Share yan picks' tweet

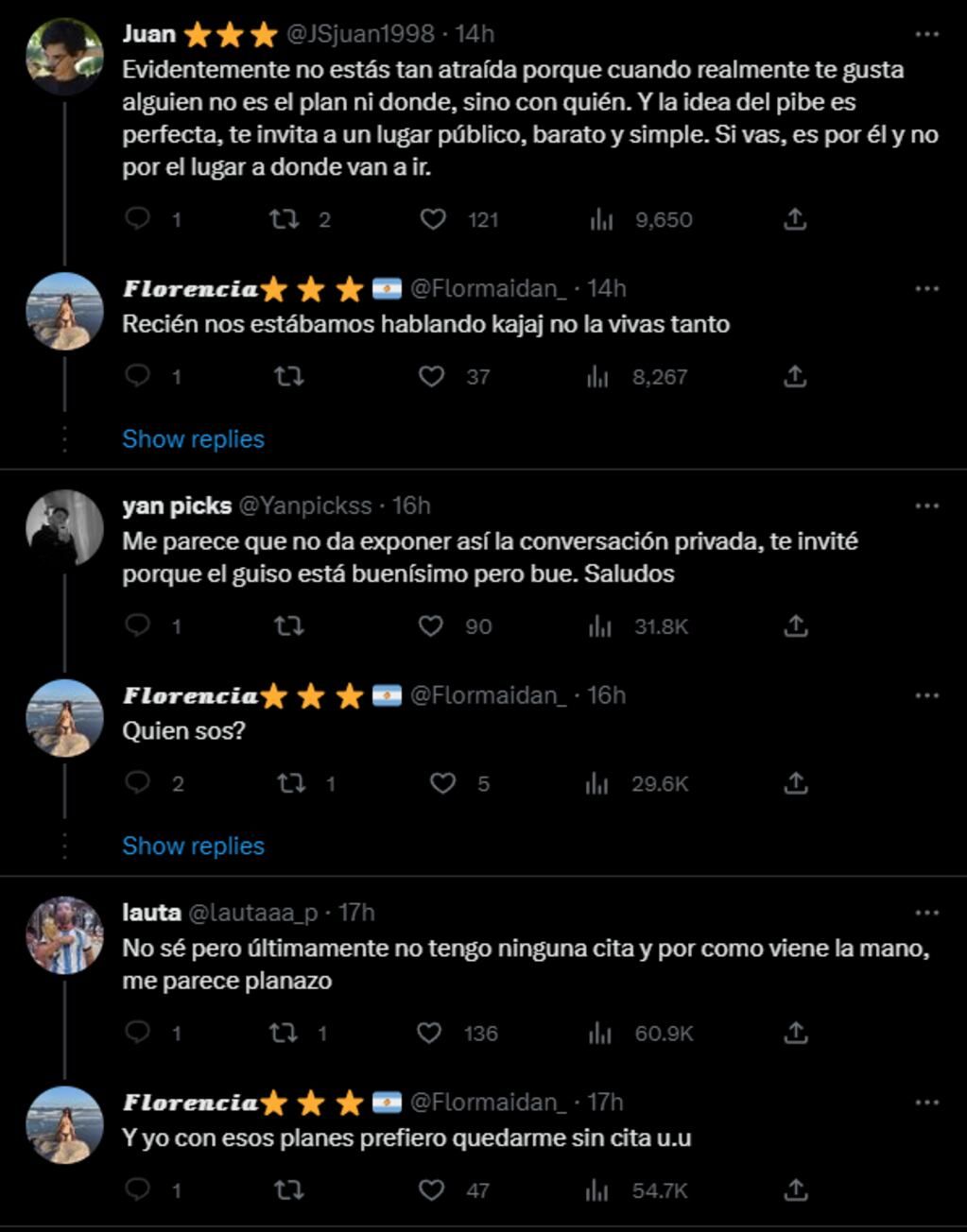(x=797, y=625)
